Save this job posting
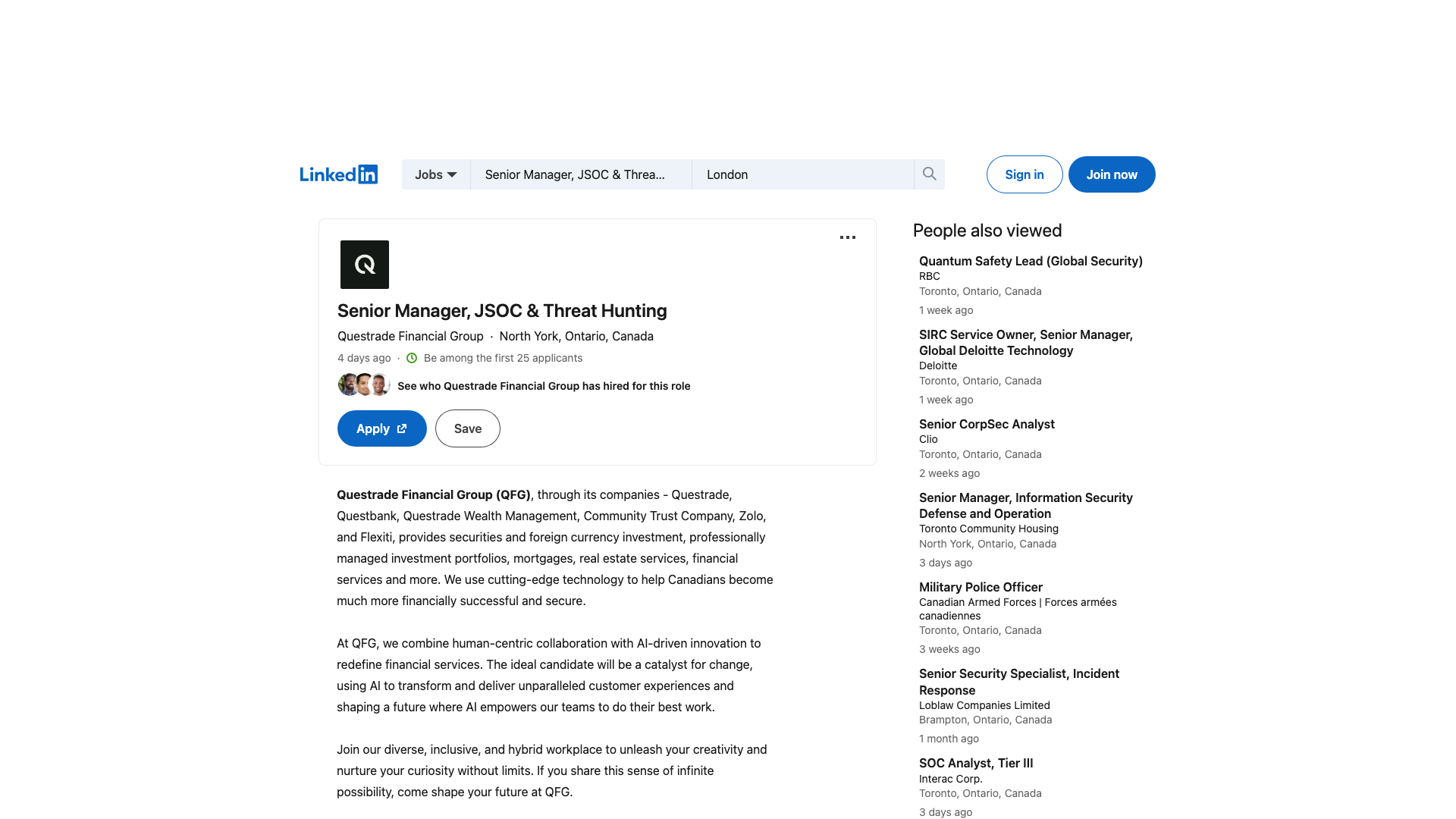The width and height of the screenshot is (1456, 819). point(468,428)
